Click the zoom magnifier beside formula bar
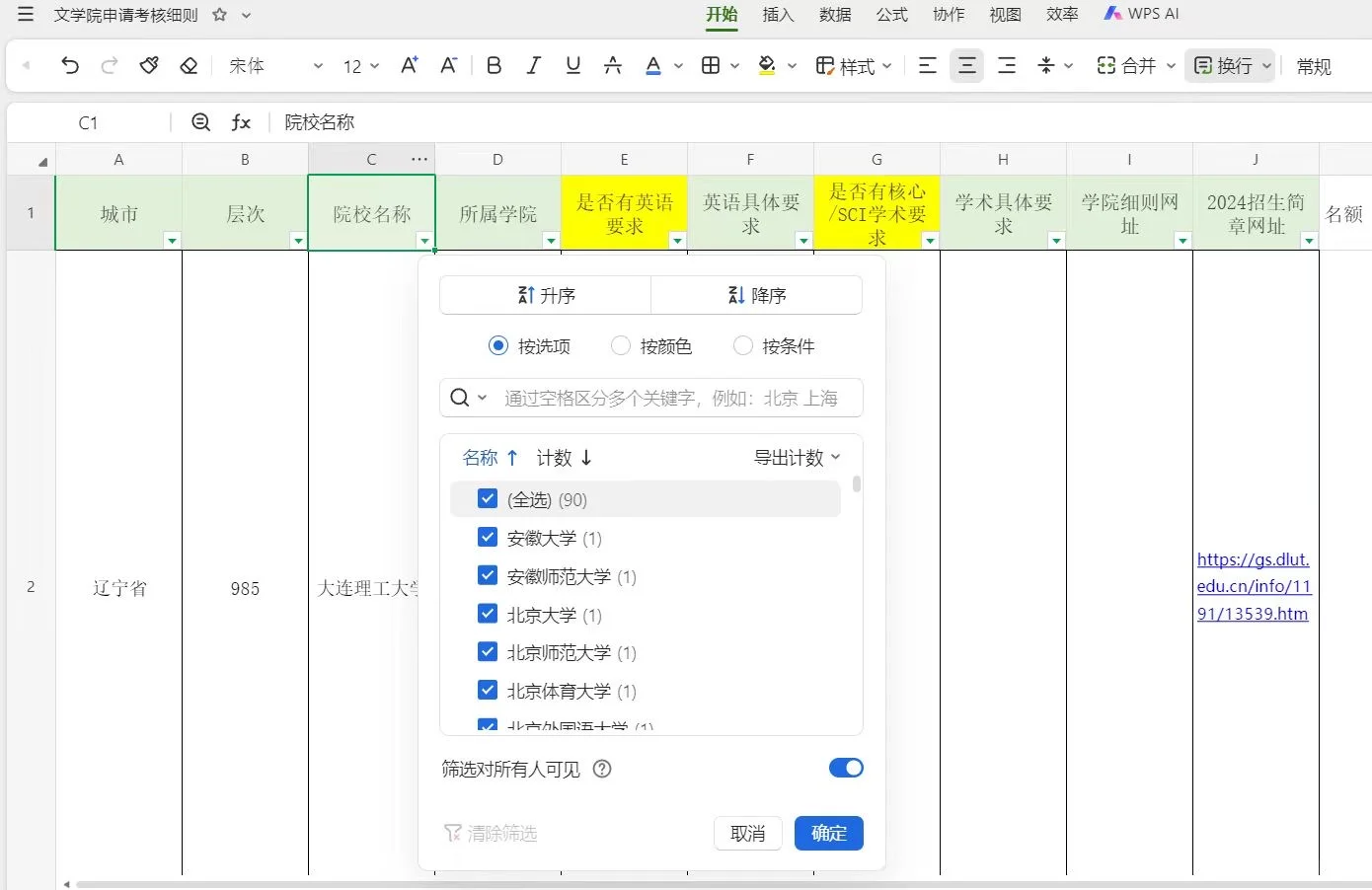 (201, 122)
